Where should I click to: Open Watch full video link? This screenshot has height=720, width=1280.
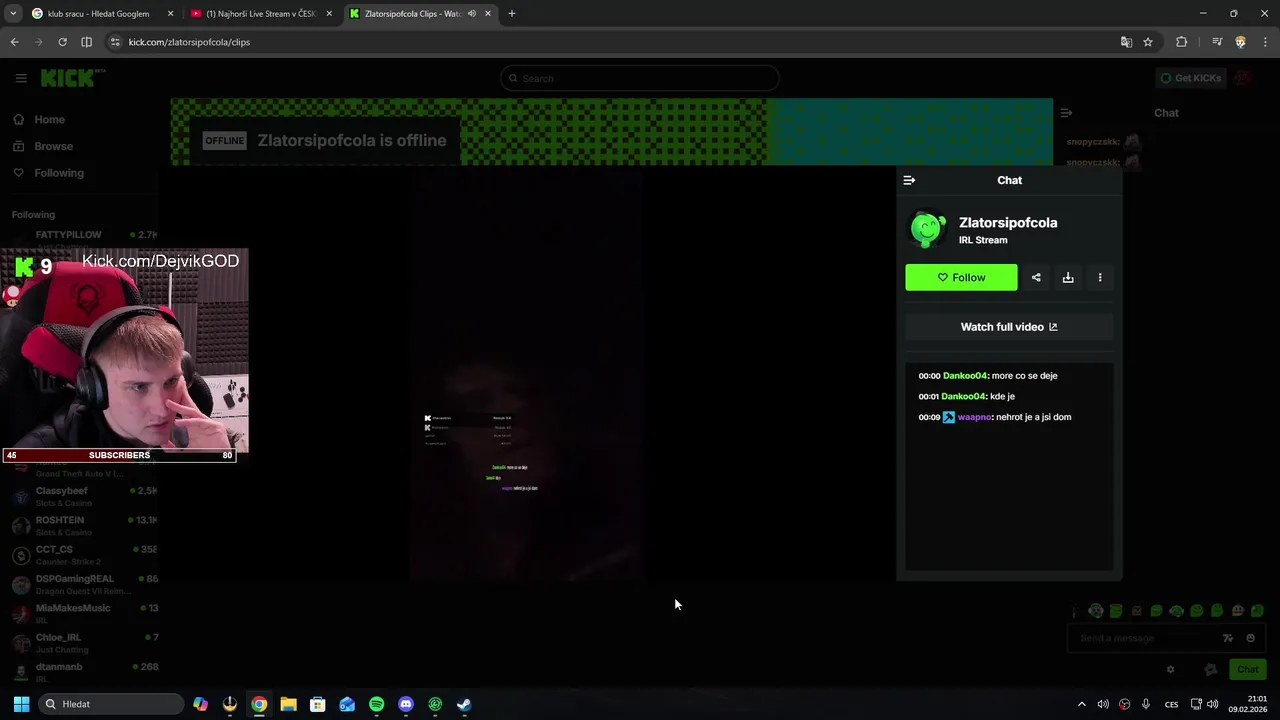pos(1009,327)
